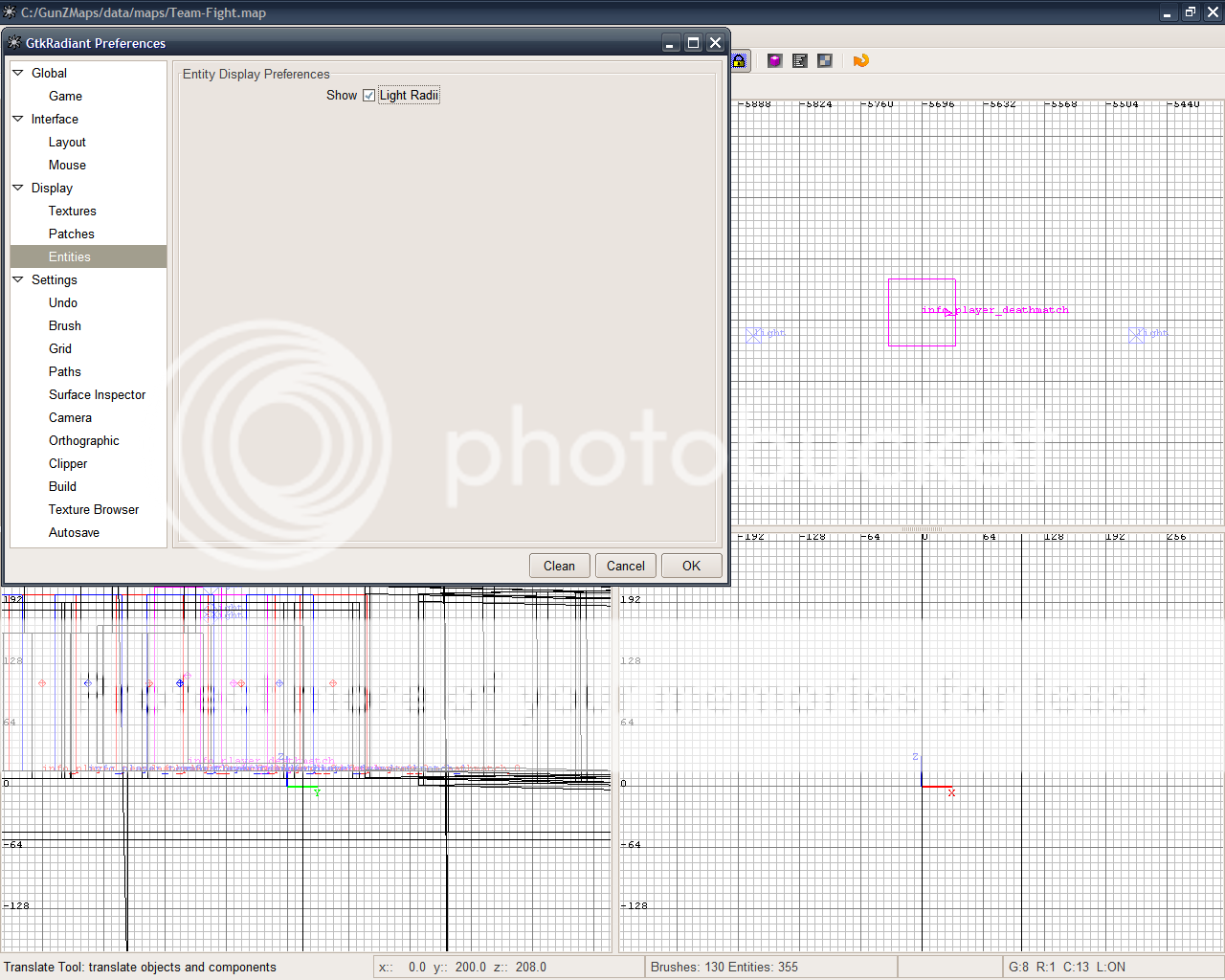Select Surface Inspector in preferences list
Screen dimensions: 1225x980
tap(97, 394)
